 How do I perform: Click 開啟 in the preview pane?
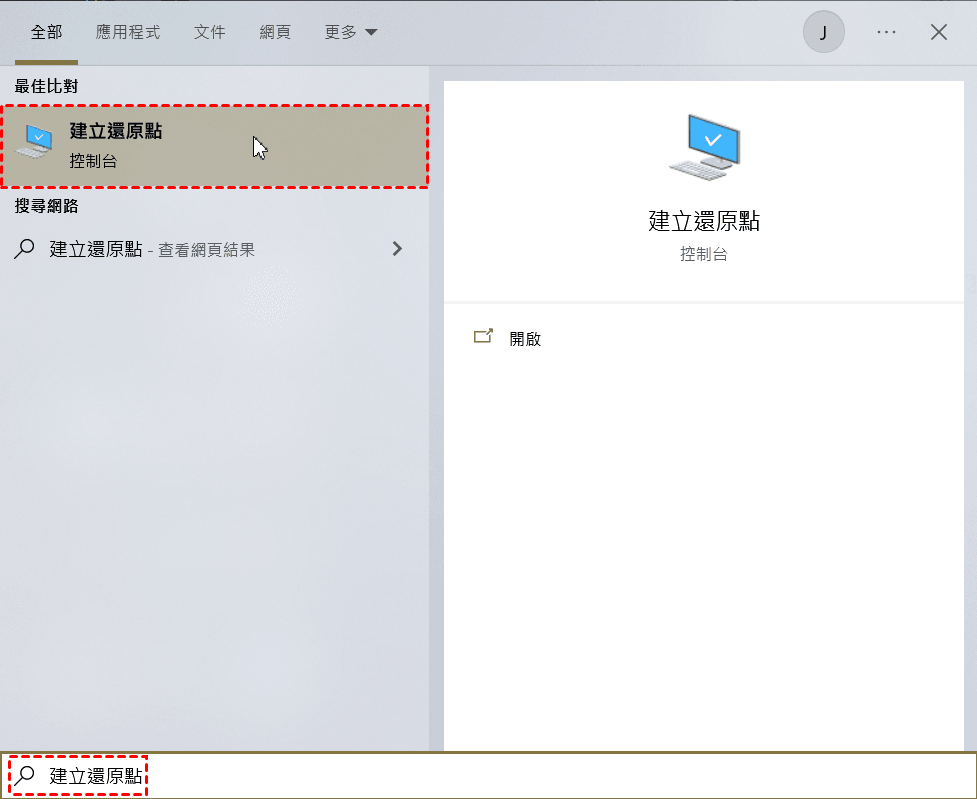point(525,339)
